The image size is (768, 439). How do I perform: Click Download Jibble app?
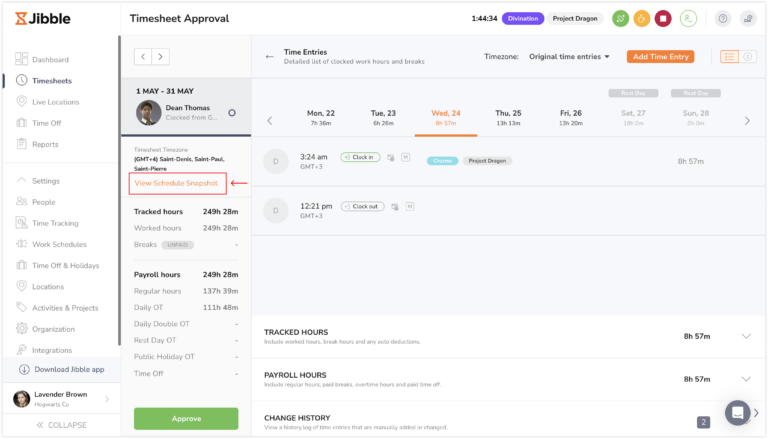(x=62, y=369)
